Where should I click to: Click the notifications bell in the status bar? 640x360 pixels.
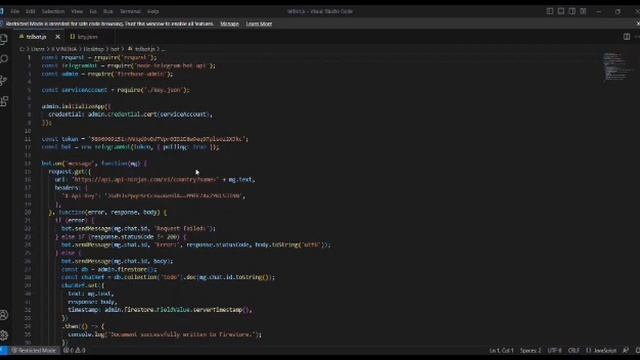637,350
